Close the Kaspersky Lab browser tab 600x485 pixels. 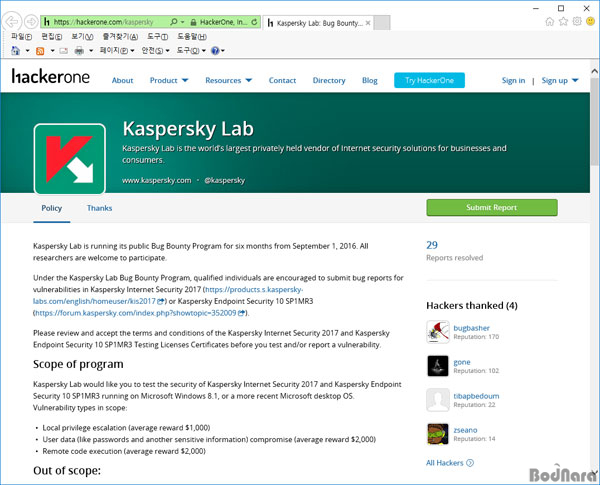[x=368, y=23]
